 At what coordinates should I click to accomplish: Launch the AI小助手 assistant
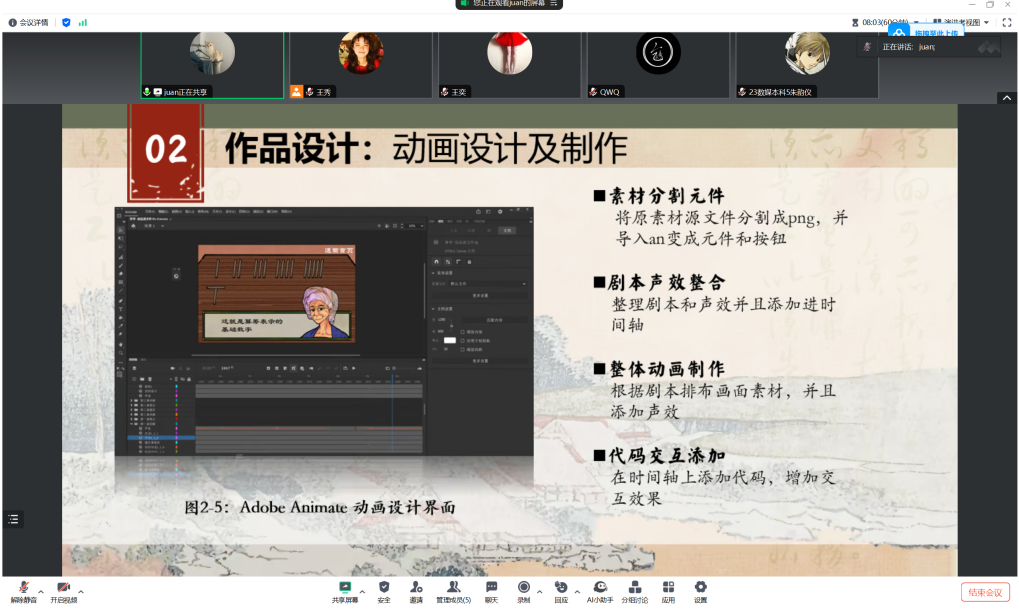point(599,589)
